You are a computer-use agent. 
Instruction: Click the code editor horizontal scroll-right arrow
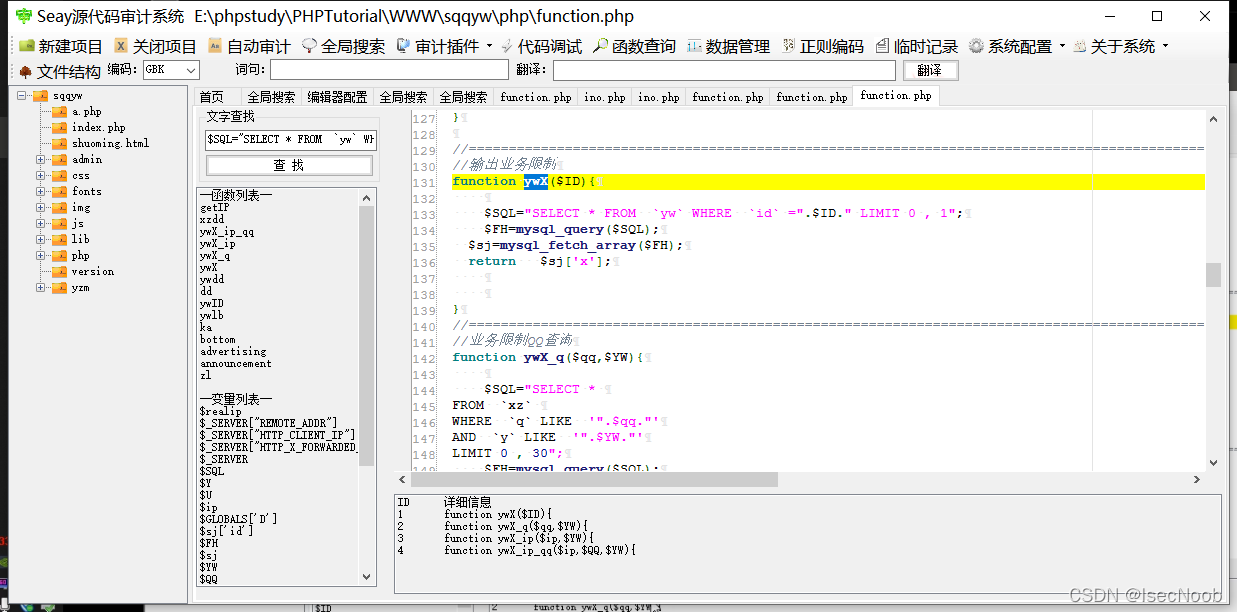coord(1197,480)
